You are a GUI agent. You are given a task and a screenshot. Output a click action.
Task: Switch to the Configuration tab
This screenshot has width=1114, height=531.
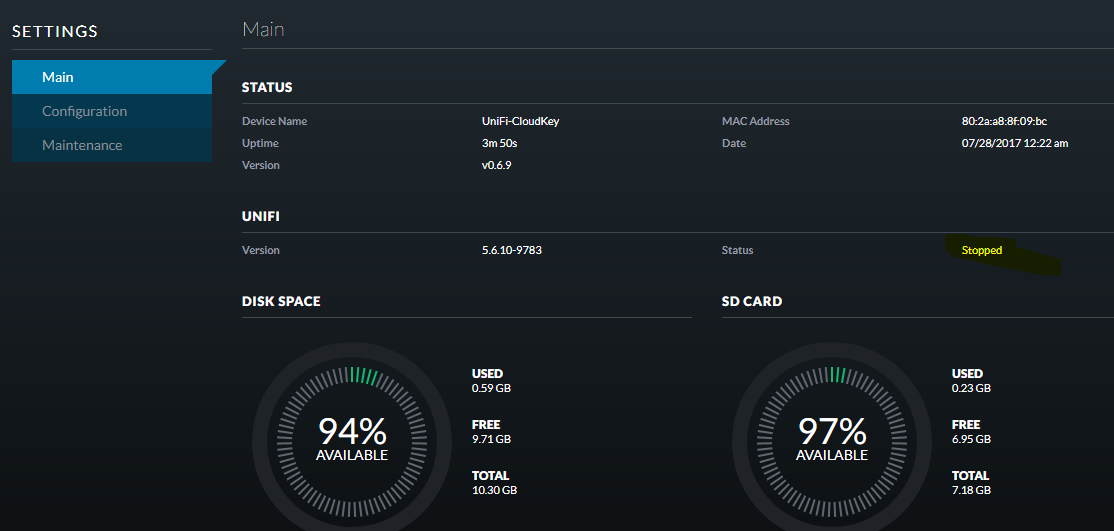84,111
